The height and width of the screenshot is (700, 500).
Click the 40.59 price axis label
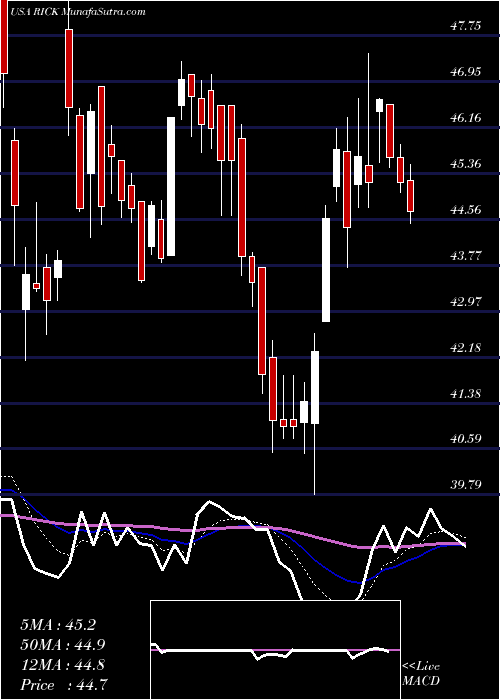466,439
